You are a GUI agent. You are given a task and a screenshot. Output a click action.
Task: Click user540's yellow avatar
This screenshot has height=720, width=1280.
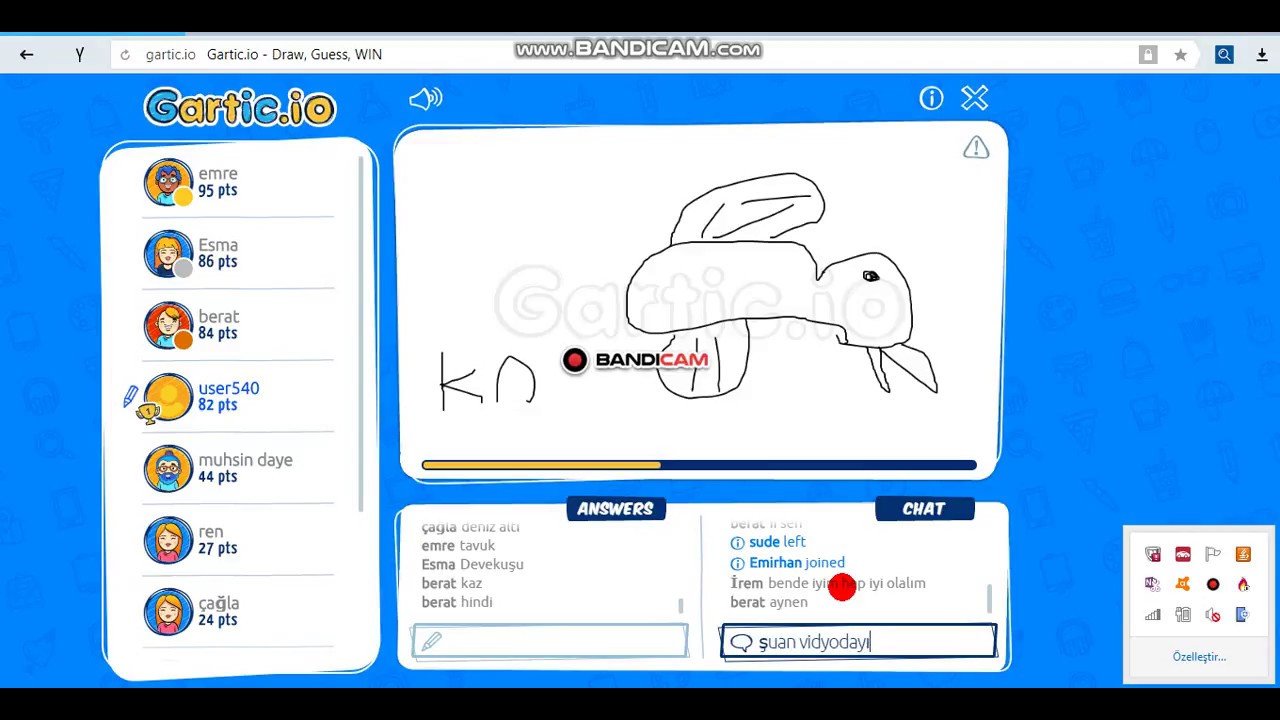point(167,397)
